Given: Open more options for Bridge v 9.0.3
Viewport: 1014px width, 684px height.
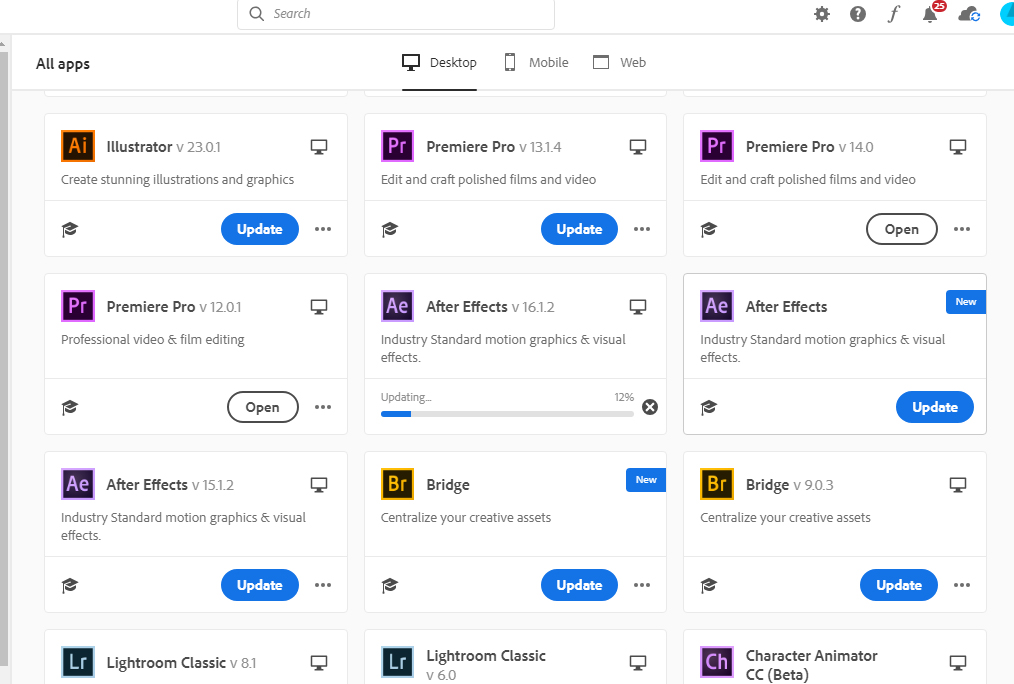Looking at the screenshot, I should (x=961, y=585).
